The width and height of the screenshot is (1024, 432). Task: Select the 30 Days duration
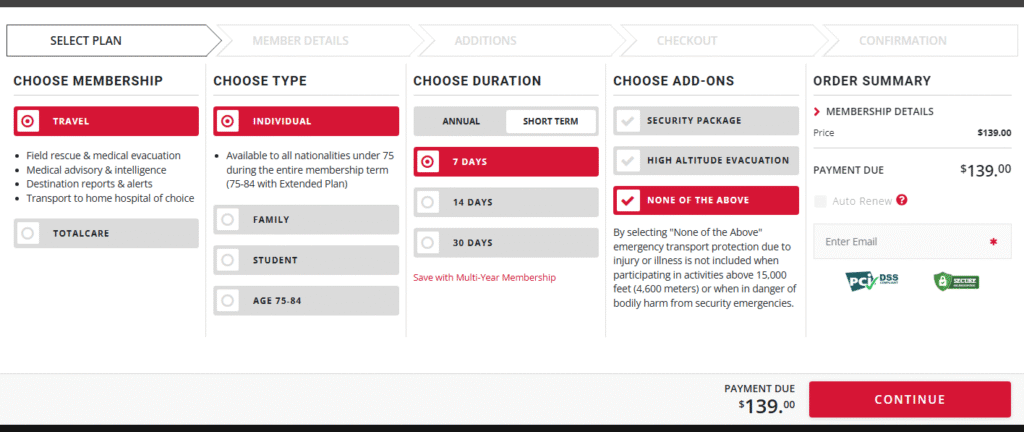tap(506, 242)
